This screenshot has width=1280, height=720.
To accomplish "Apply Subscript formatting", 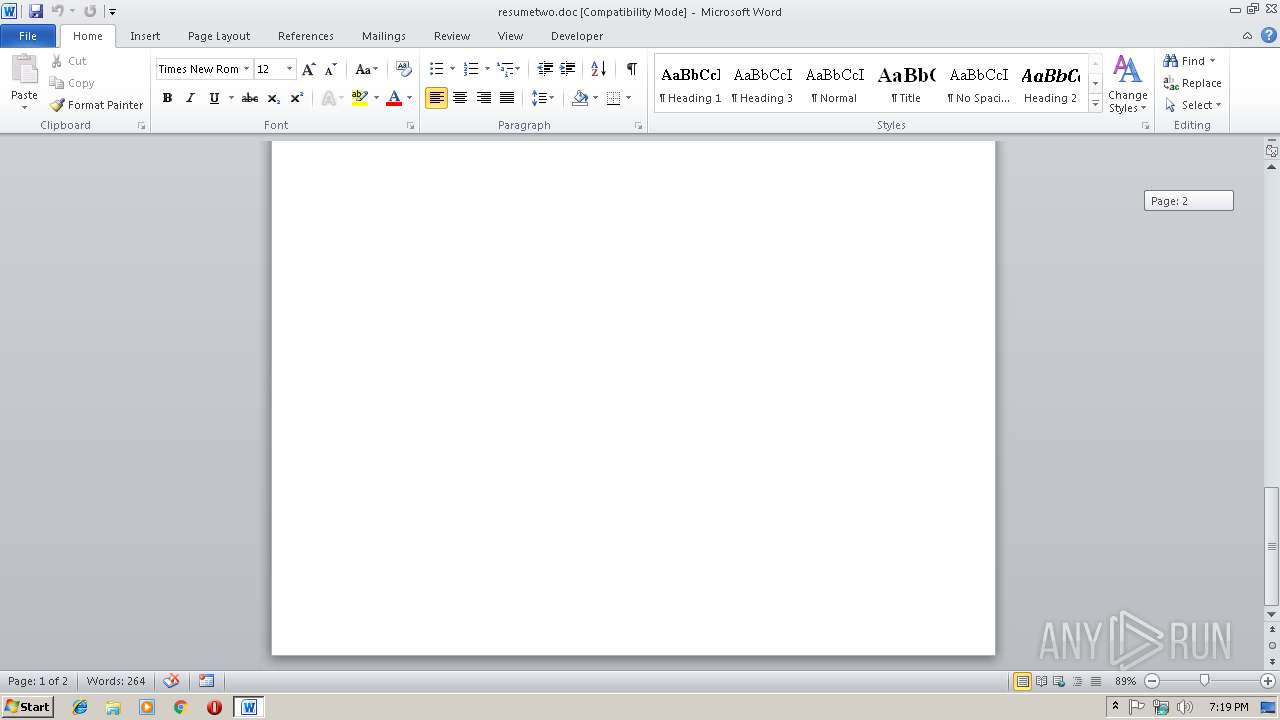I will 274,98.
